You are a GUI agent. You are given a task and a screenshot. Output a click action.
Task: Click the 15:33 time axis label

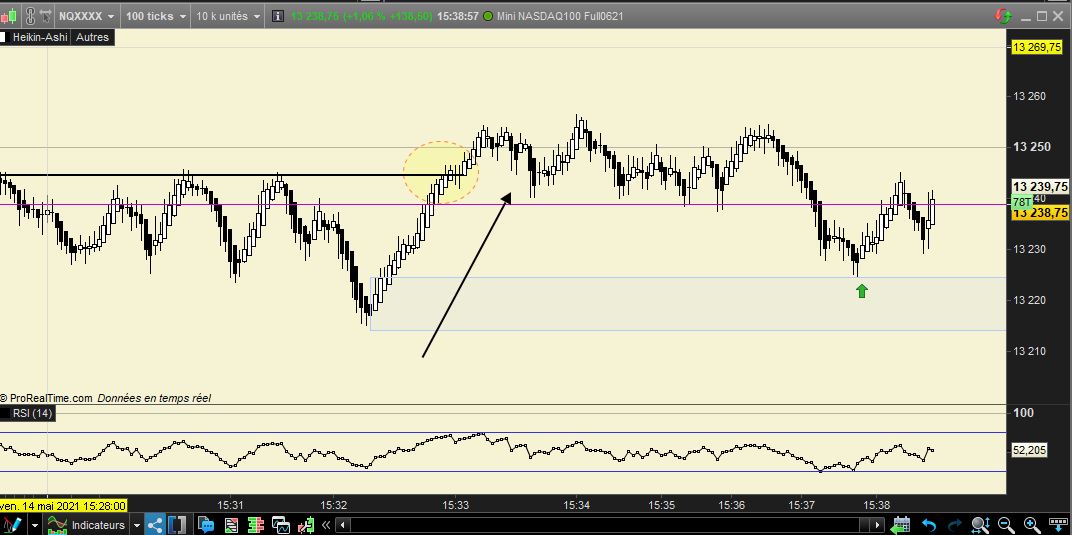pyautogui.click(x=456, y=505)
